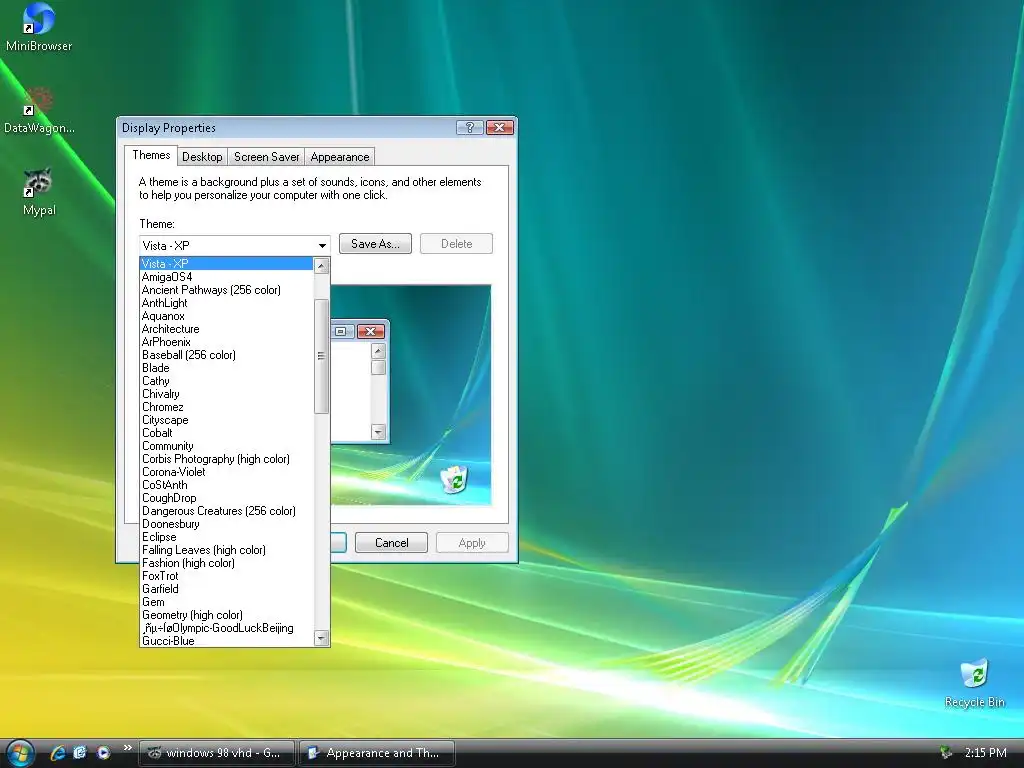
Task: Pick the Doonesbury theme
Action: 227,524
